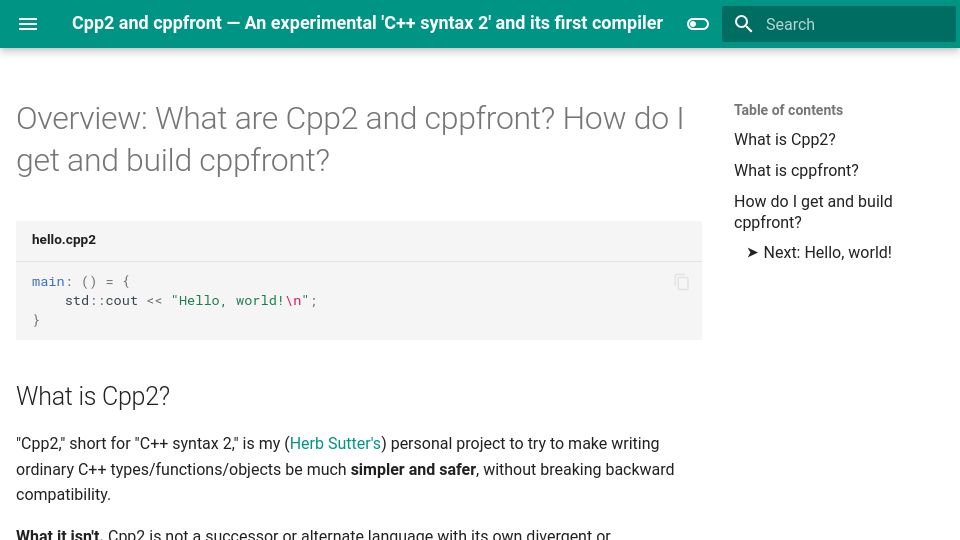This screenshot has width=960, height=540.
Task: Click the 'hello.cpp2' code block title
Action: [x=64, y=239]
